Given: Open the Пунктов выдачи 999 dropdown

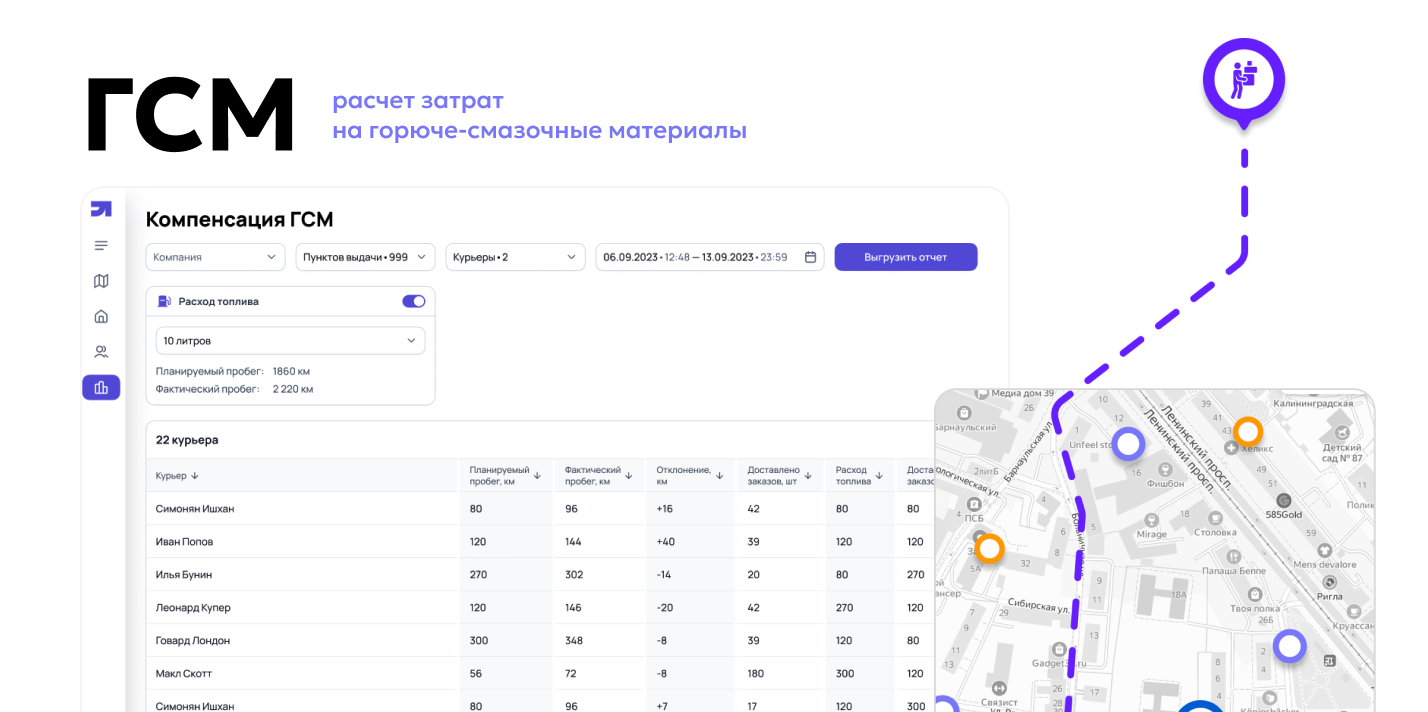Looking at the screenshot, I should pos(365,257).
